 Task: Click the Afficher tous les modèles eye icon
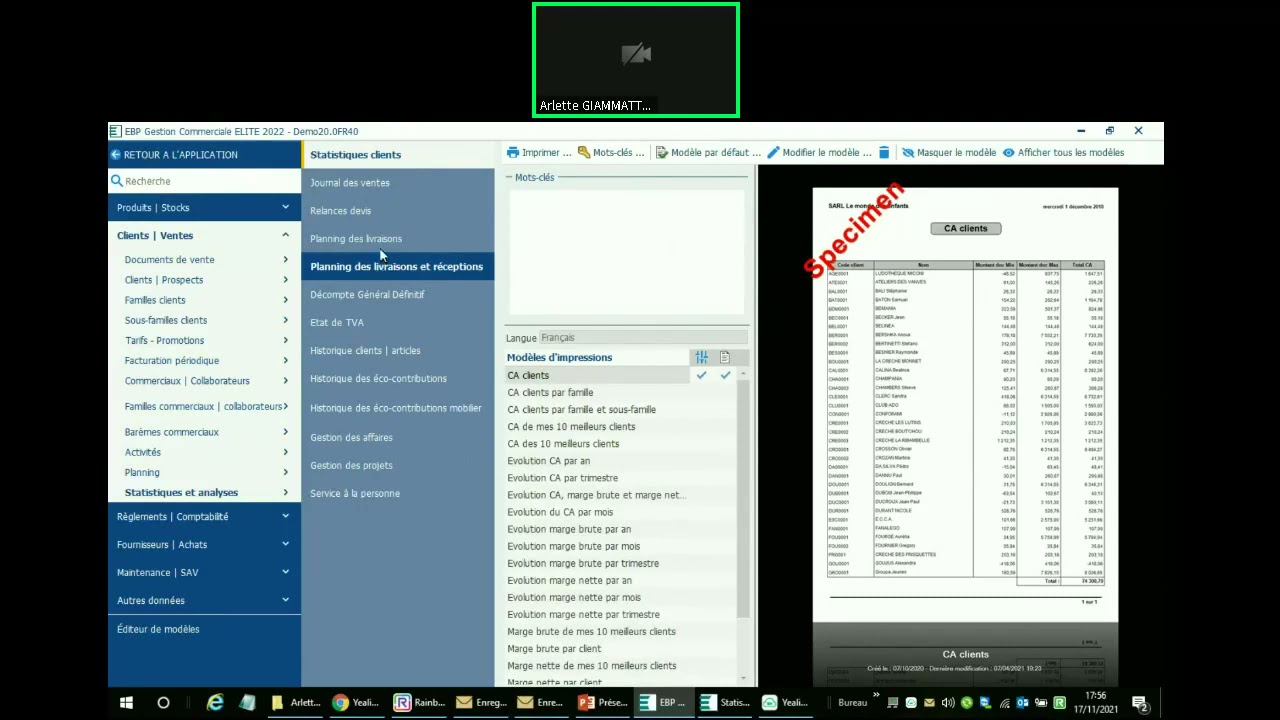[x=1009, y=153]
